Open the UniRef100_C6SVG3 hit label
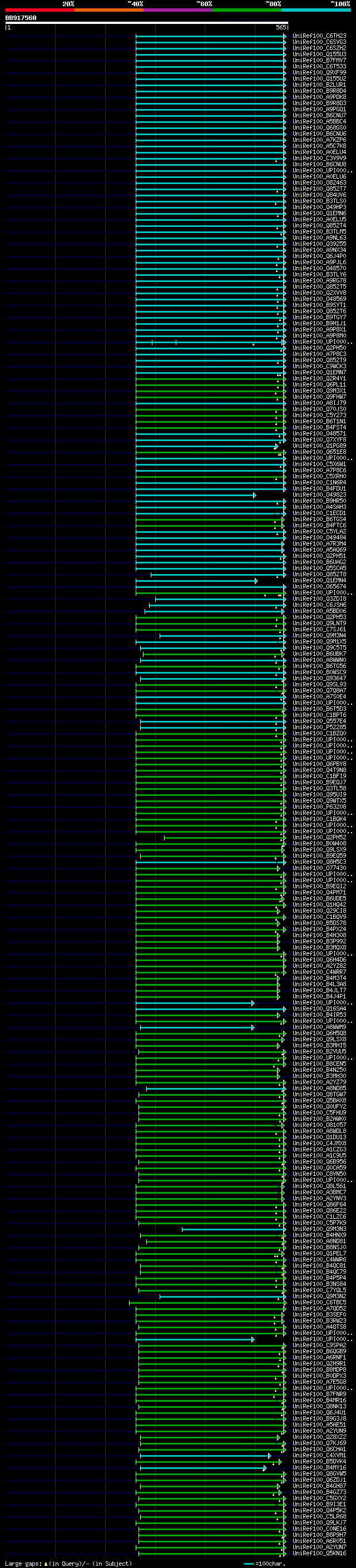Screen dimensions: 356x1568 pyautogui.click(x=319, y=43)
